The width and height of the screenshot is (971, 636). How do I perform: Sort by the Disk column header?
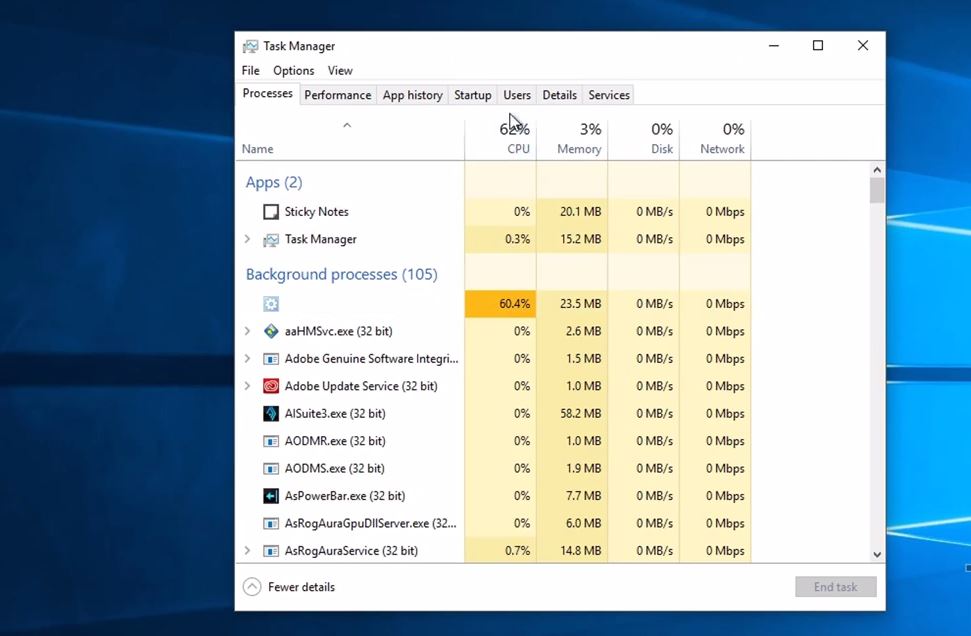(644, 139)
